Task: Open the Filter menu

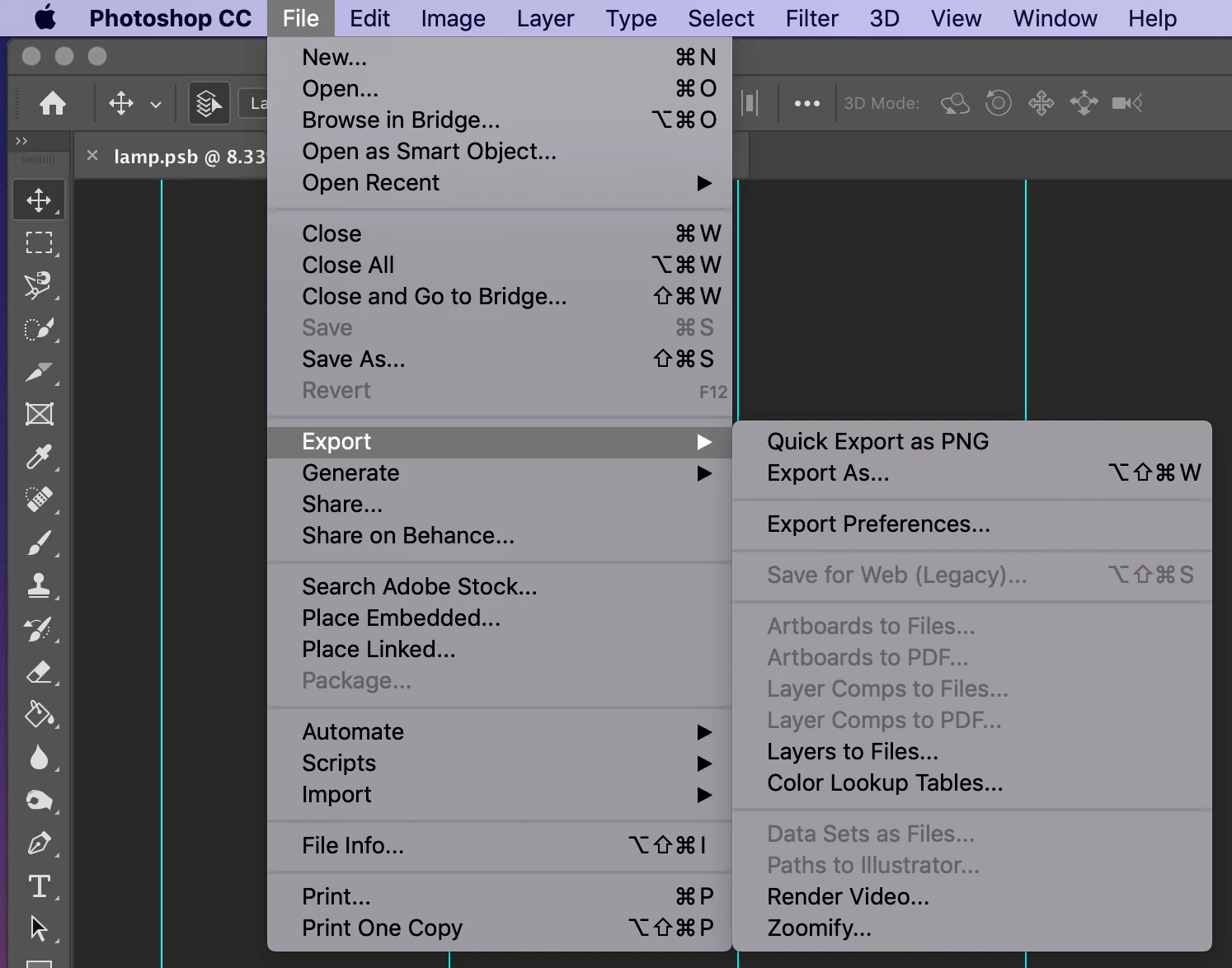Action: point(811,18)
